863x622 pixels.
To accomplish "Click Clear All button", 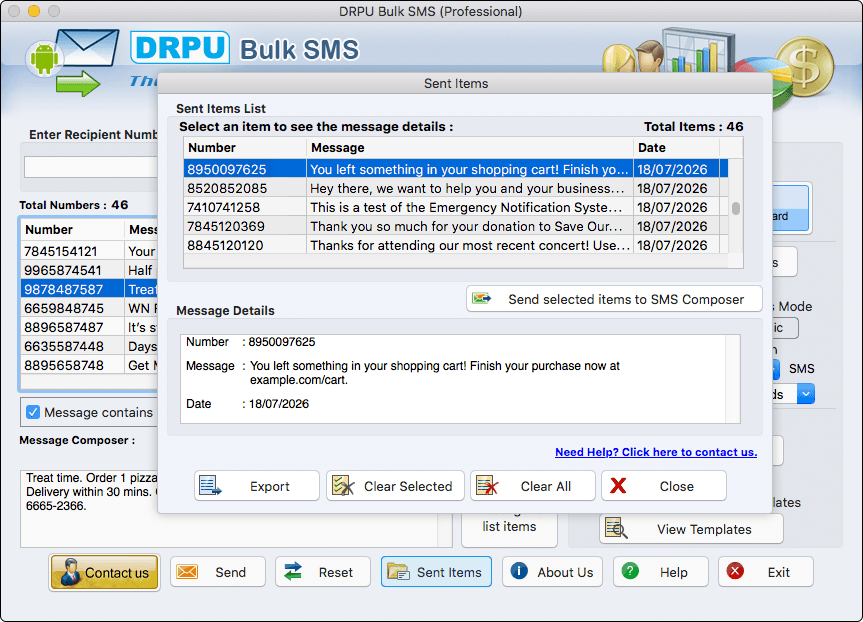I will 533,486.
